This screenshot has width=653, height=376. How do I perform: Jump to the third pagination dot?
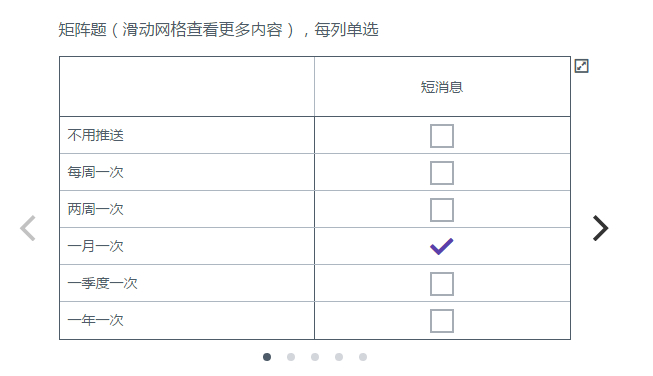[x=315, y=357]
